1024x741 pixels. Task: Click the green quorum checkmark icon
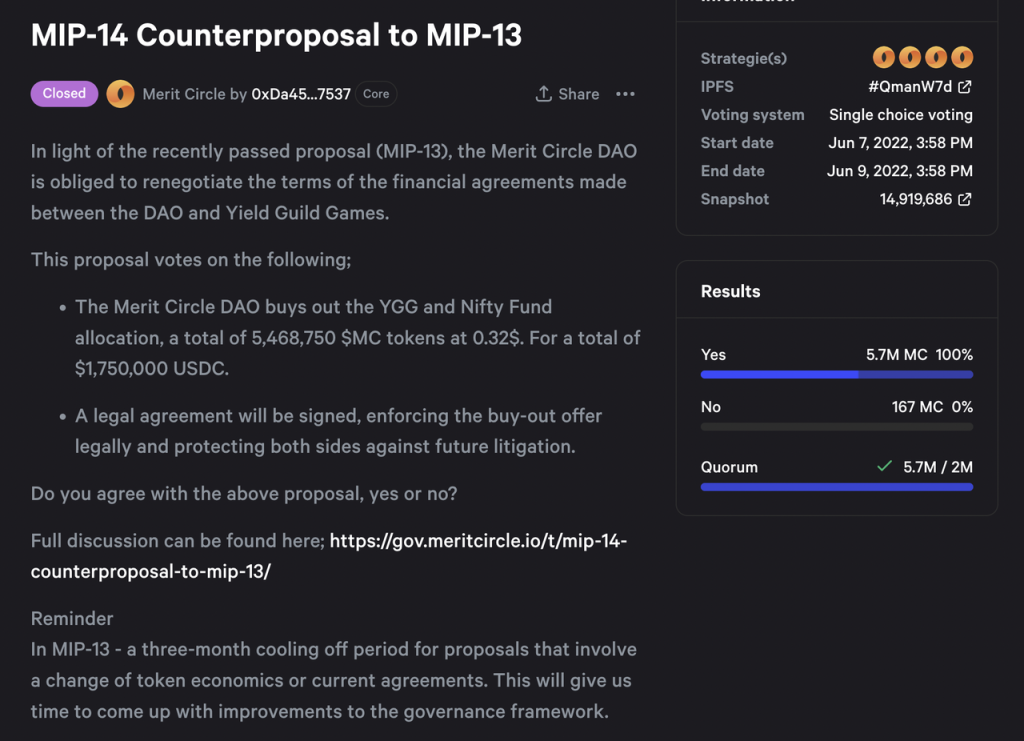tap(884, 467)
